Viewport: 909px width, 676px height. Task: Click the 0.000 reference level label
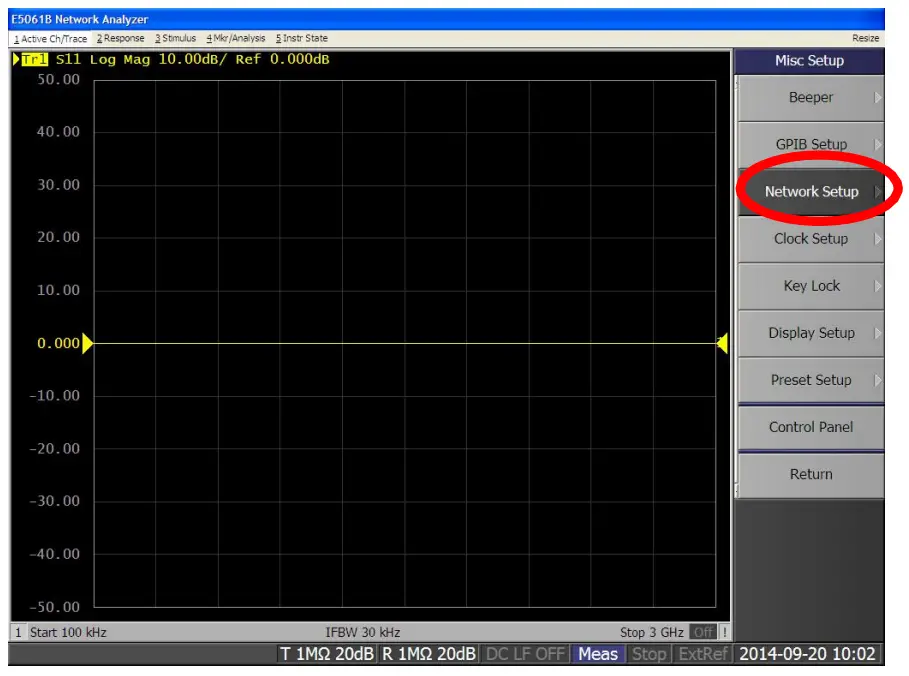59,343
